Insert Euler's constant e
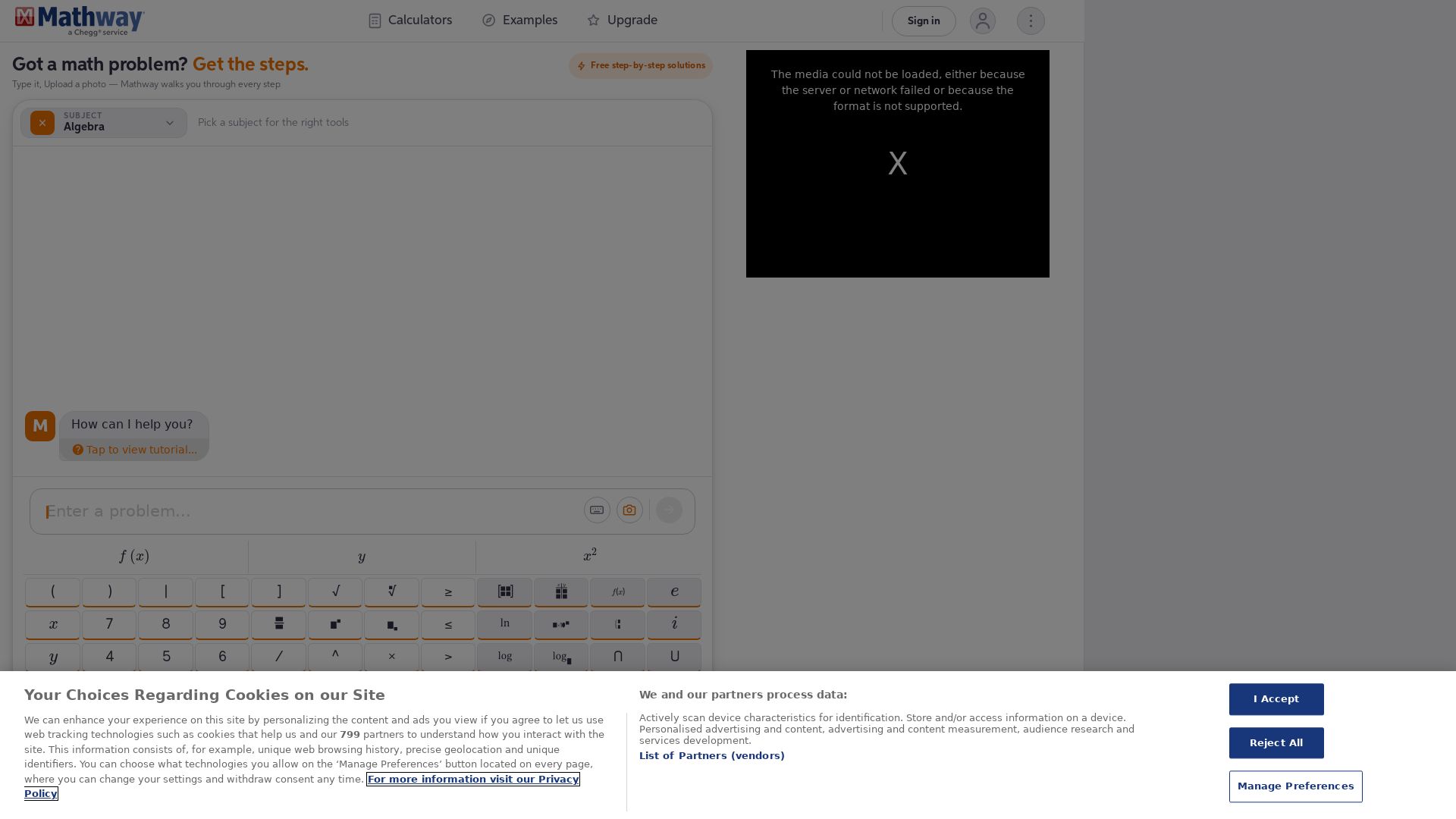Viewport: 1456px width, 819px height. [674, 591]
